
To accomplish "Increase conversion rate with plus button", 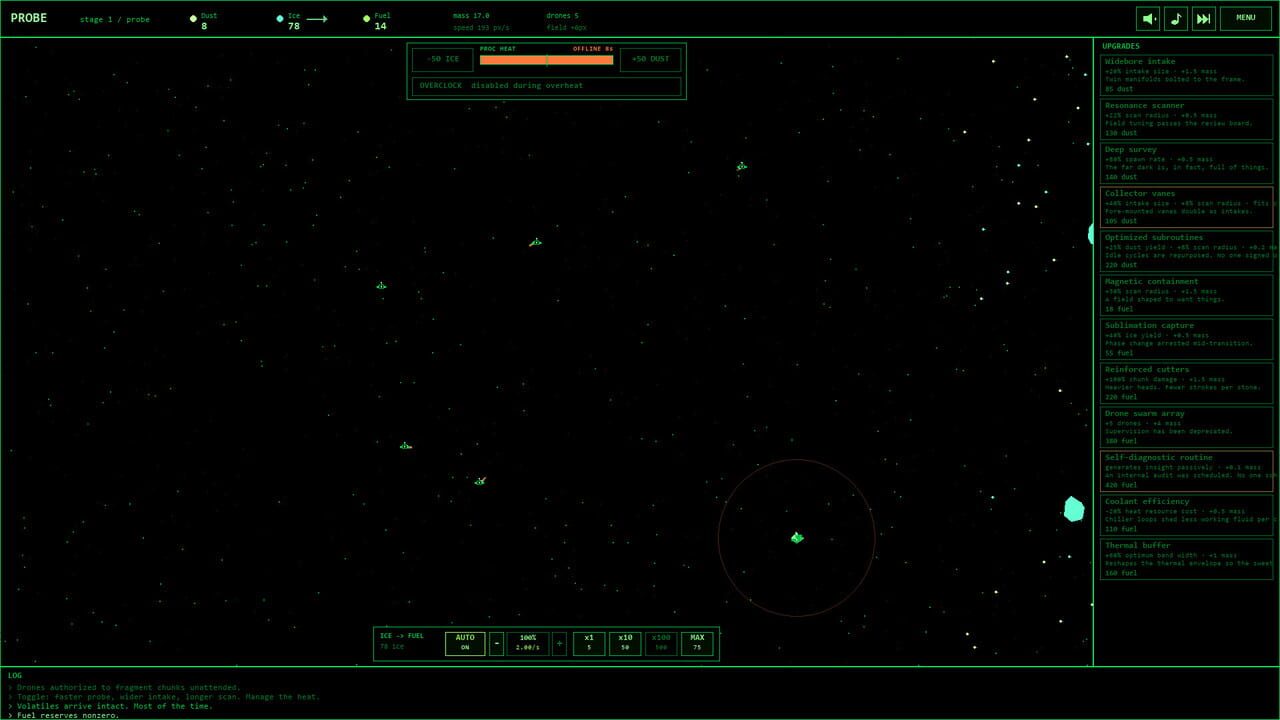I will [559, 643].
